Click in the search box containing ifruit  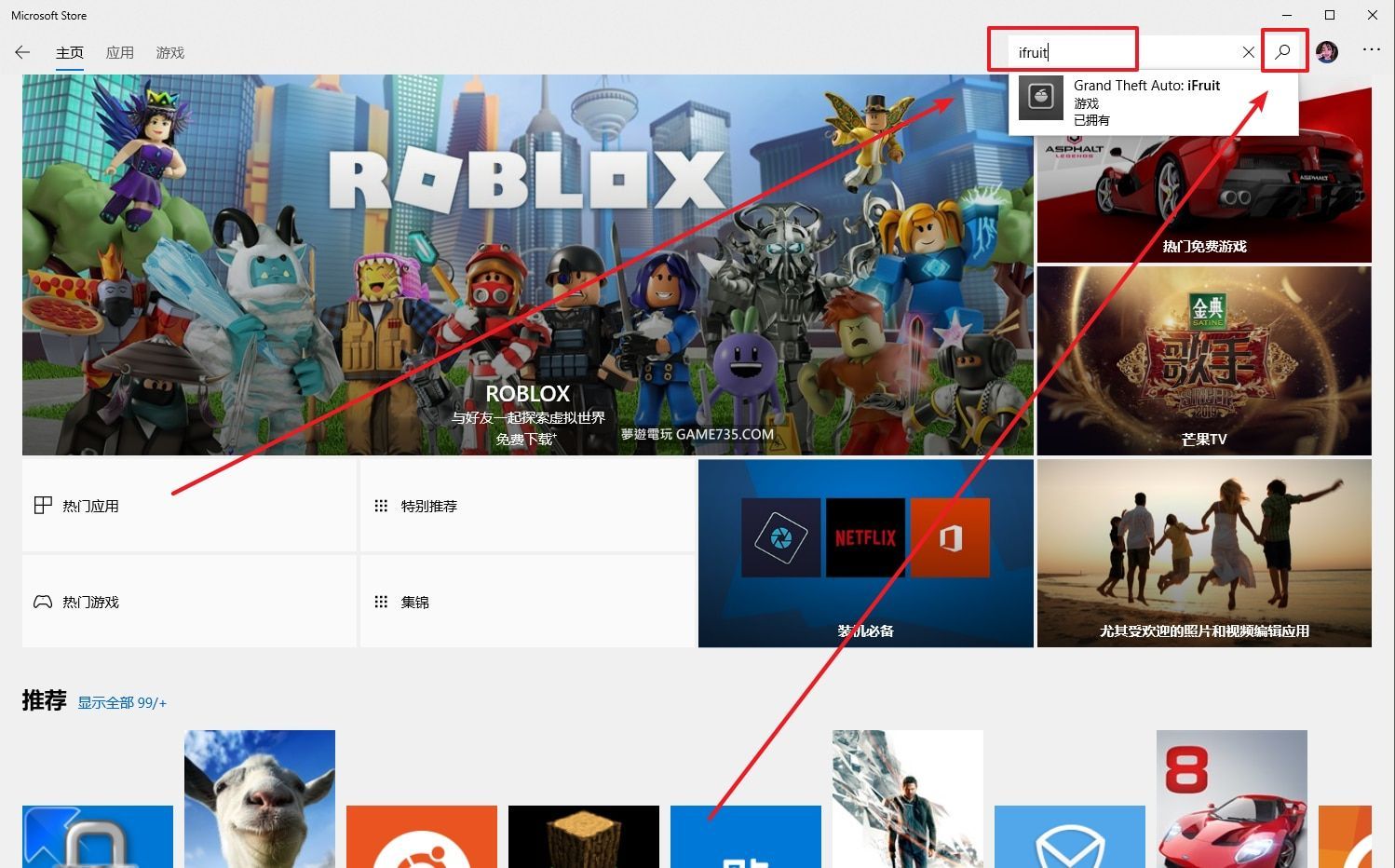pyautogui.click(x=1117, y=53)
